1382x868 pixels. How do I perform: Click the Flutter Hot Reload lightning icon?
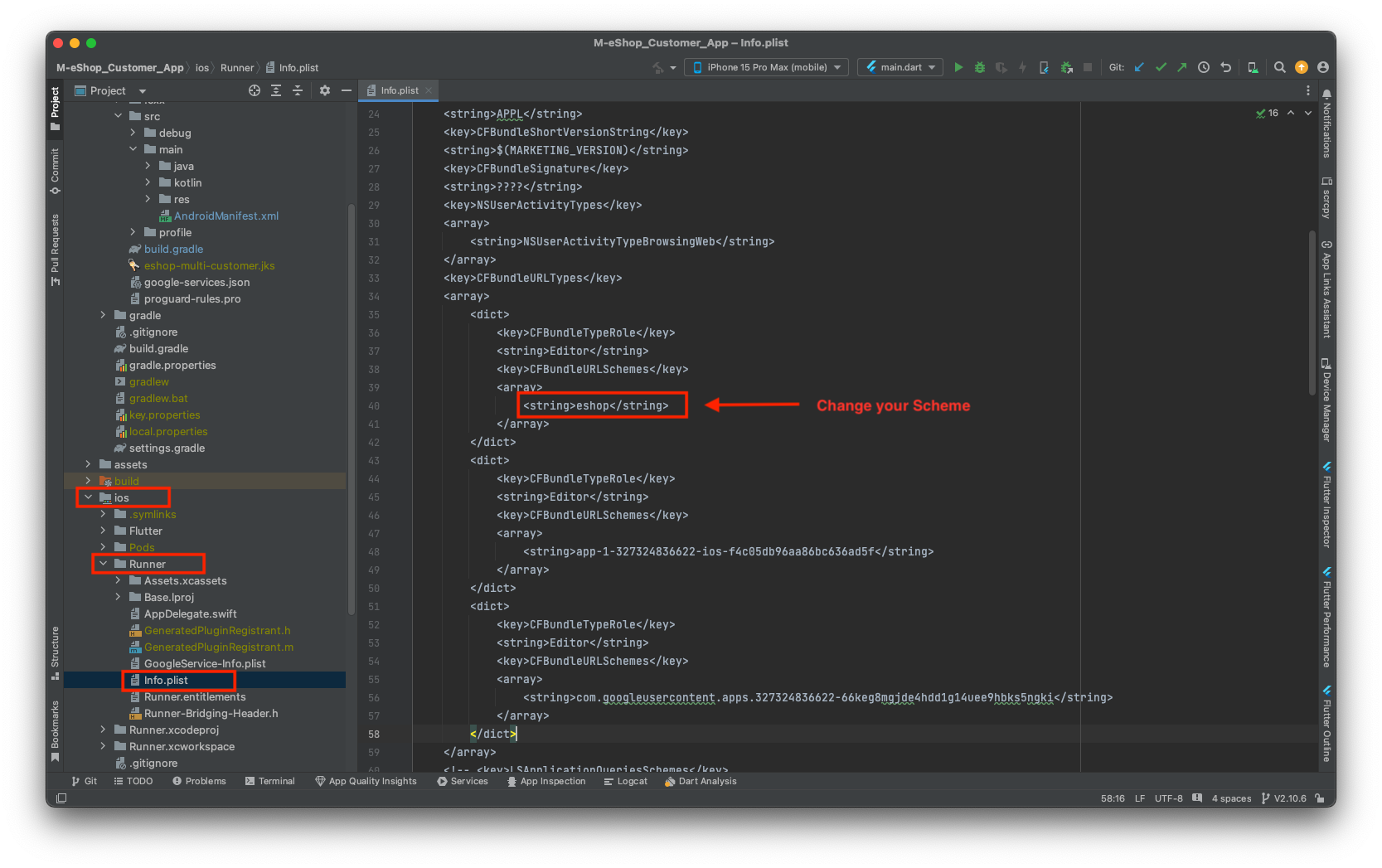[x=1022, y=67]
